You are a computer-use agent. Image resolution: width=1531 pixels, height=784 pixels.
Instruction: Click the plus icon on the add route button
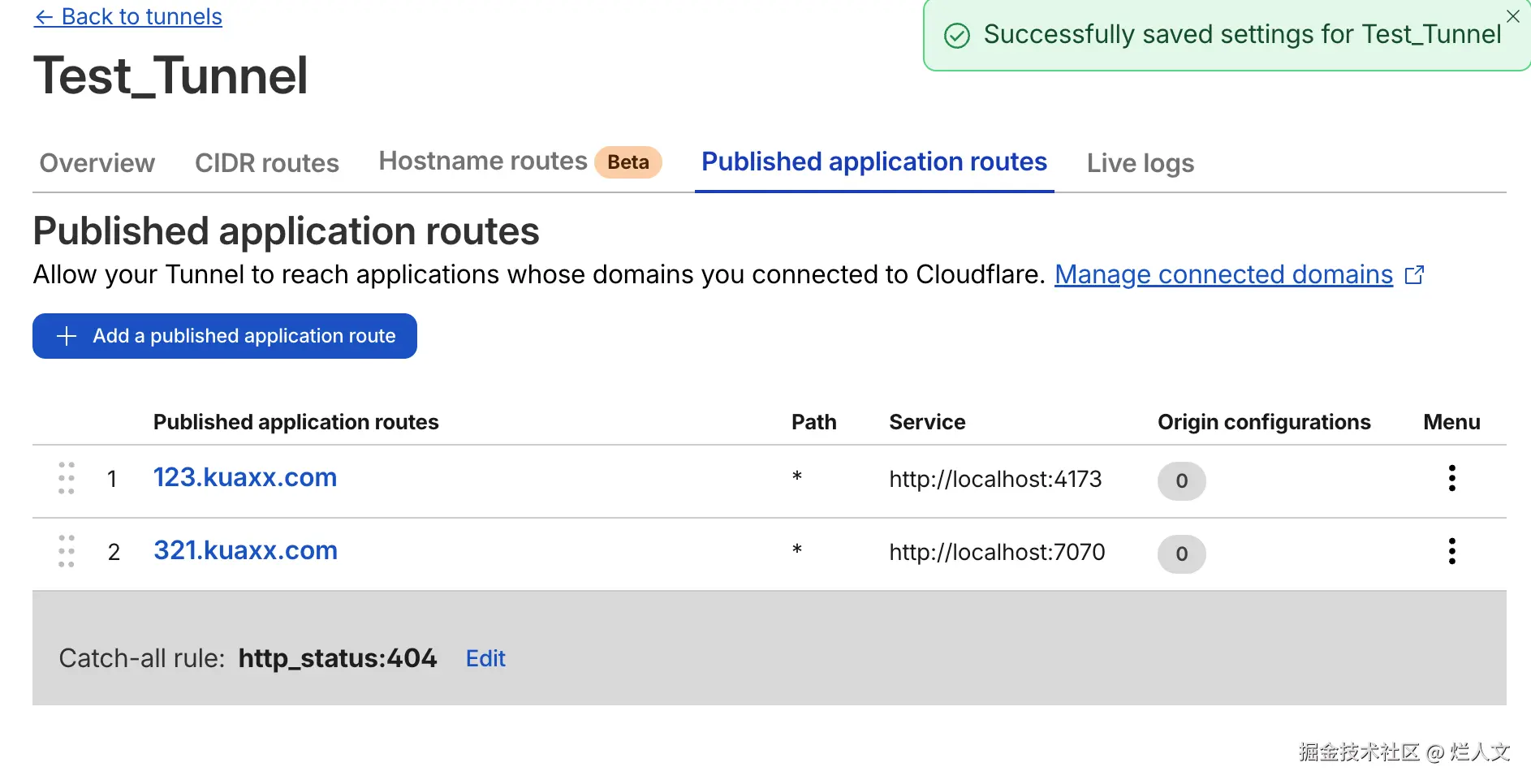[67, 336]
